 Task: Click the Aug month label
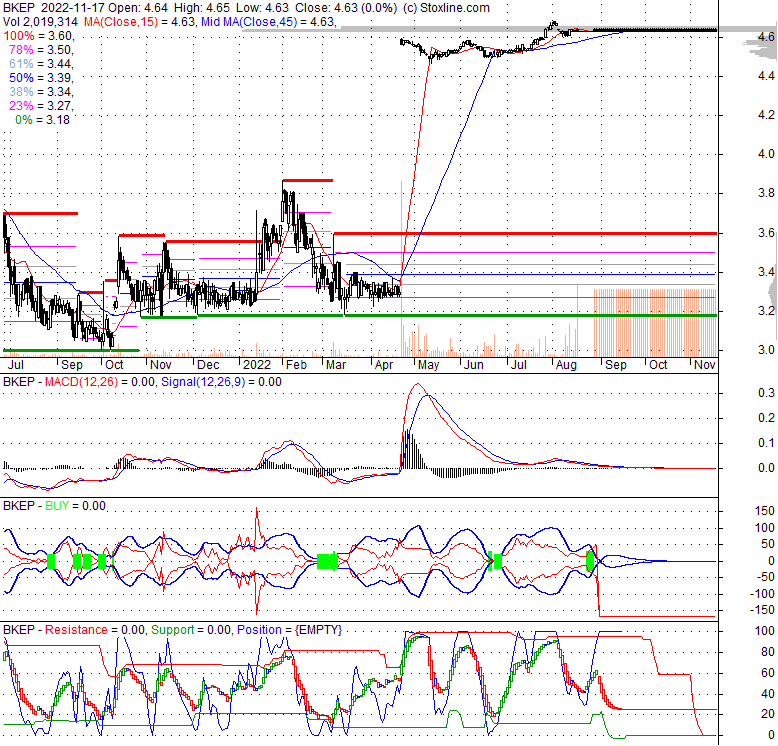[x=566, y=365]
